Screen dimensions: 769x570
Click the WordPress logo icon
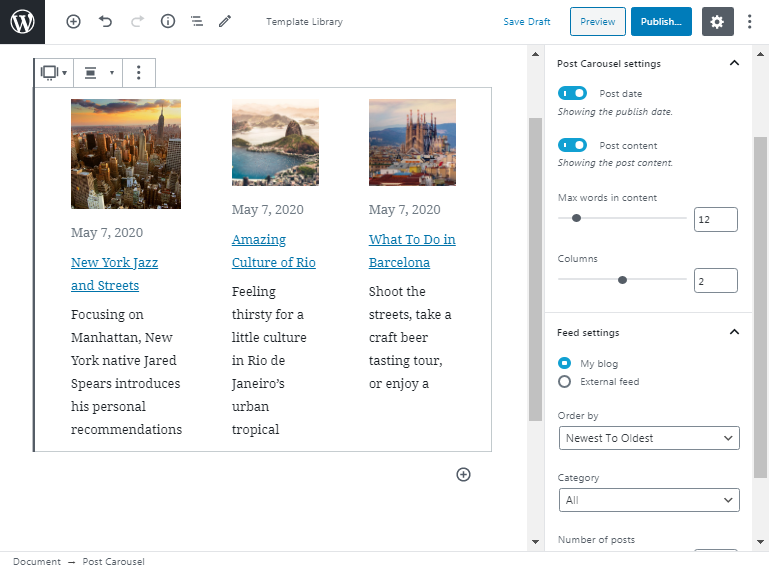point(22,22)
